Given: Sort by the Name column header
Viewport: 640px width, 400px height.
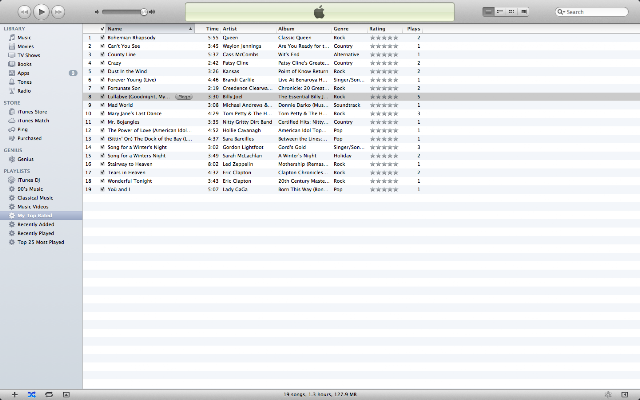Looking at the screenshot, I should (x=150, y=29).
